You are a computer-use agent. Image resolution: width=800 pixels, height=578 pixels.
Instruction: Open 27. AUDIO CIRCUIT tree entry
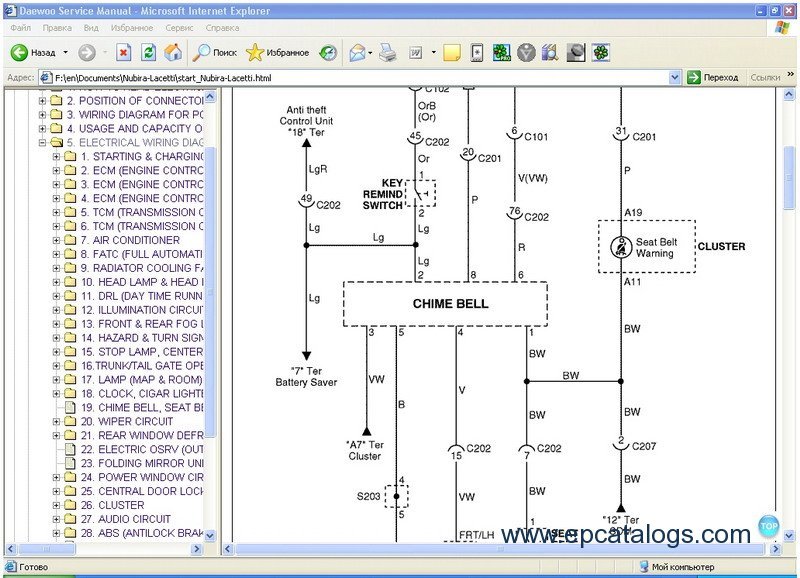click(126, 519)
